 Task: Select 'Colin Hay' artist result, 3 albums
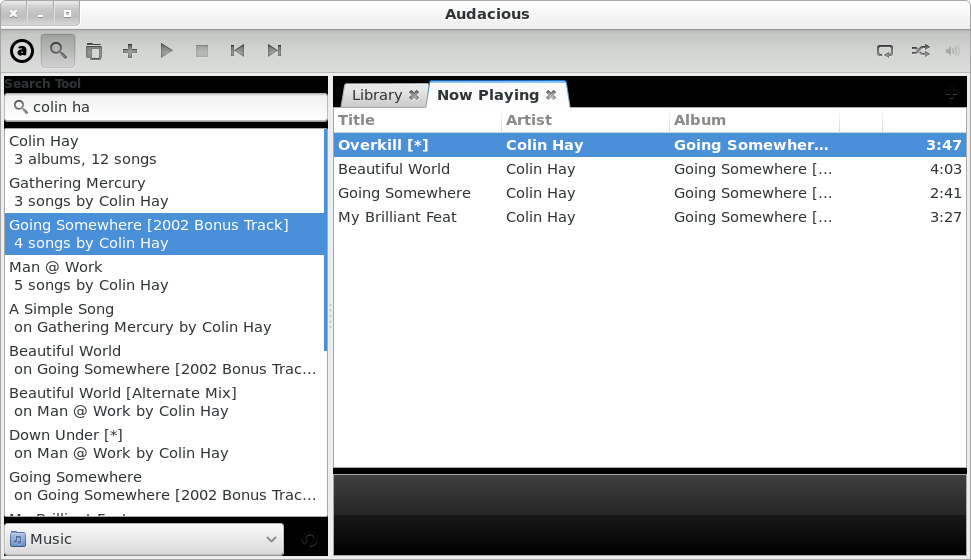(x=164, y=150)
